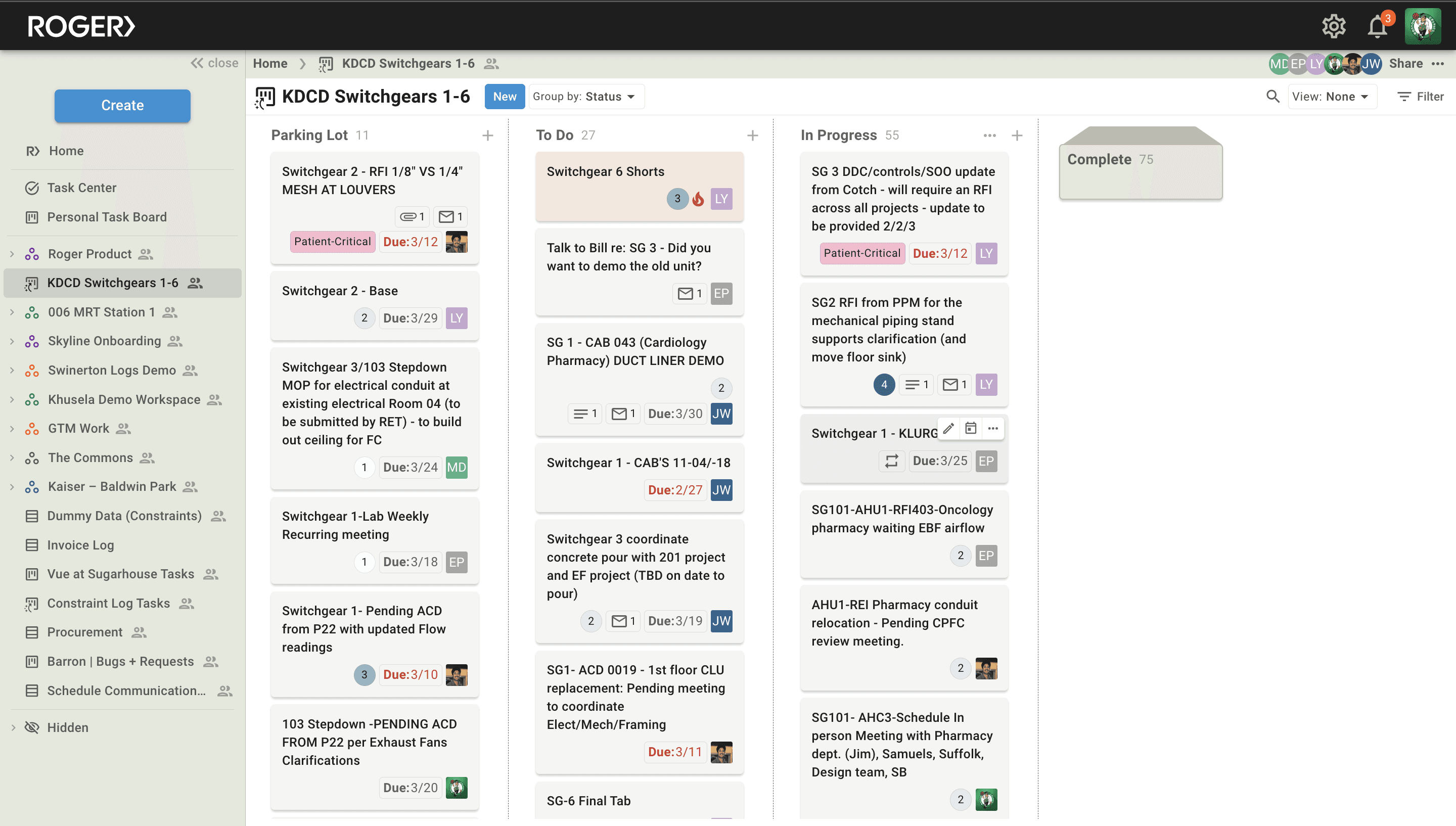The image size is (1456, 826).
Task: Click the Share button
Action: [x=1405, y=64]
